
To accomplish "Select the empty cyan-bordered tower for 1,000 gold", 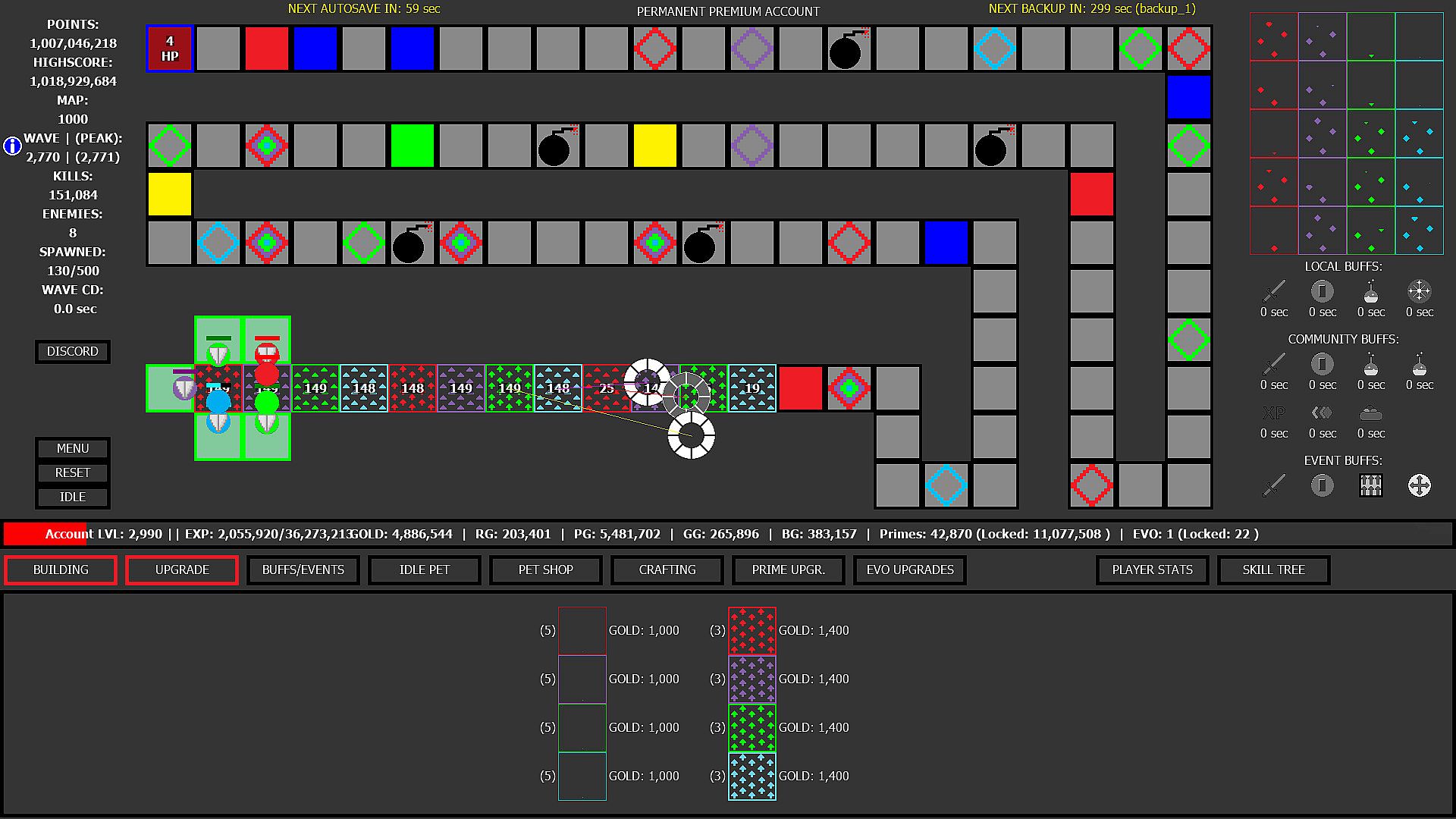I will [582, 776].
